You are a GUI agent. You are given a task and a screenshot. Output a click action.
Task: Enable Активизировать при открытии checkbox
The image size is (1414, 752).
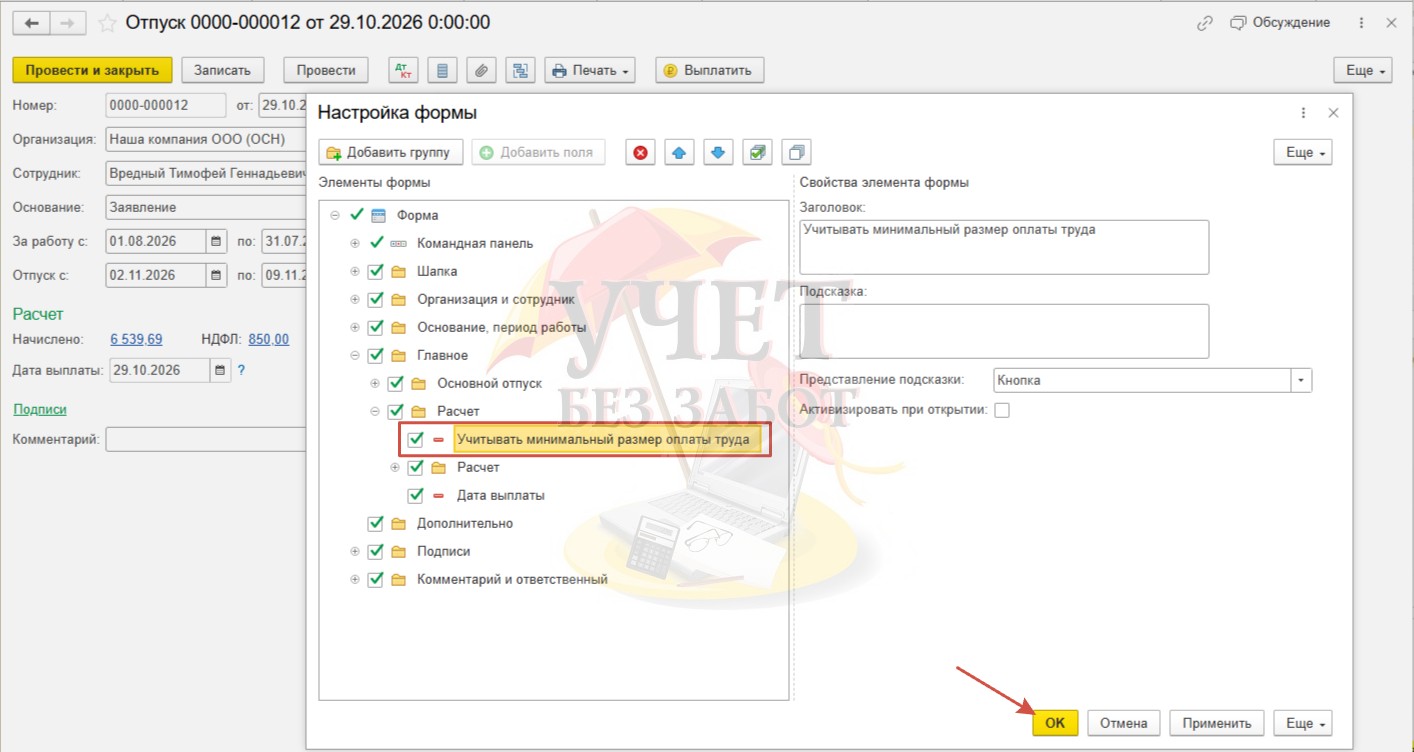pos(1002,410)
